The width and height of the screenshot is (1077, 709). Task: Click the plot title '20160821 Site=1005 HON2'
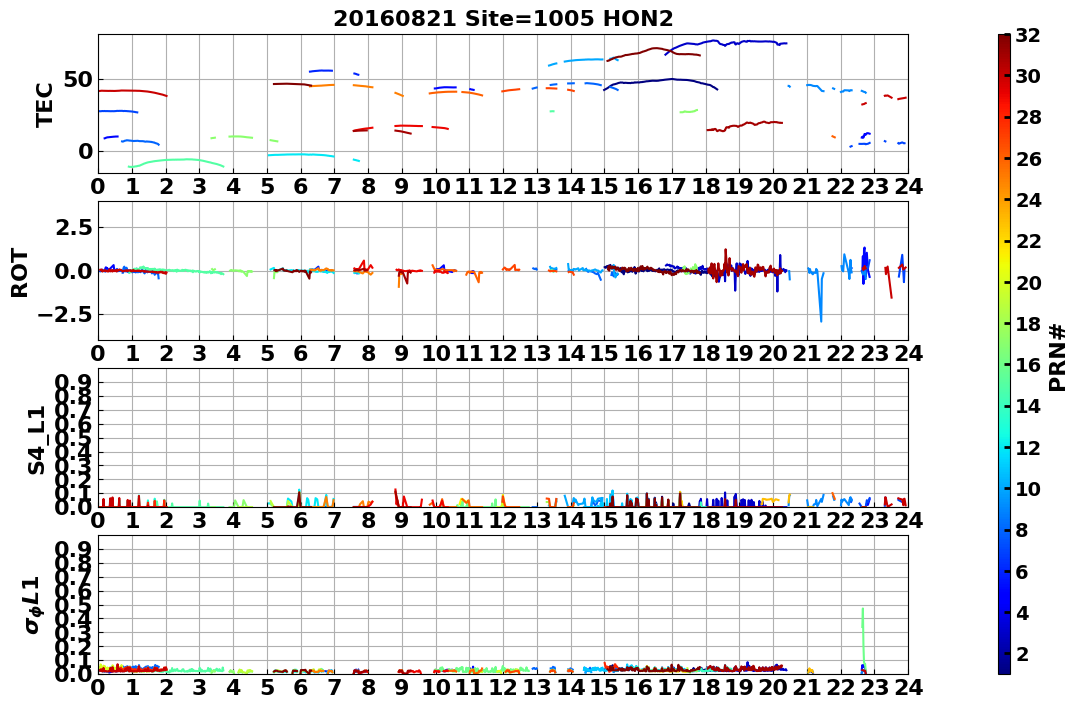503,19
